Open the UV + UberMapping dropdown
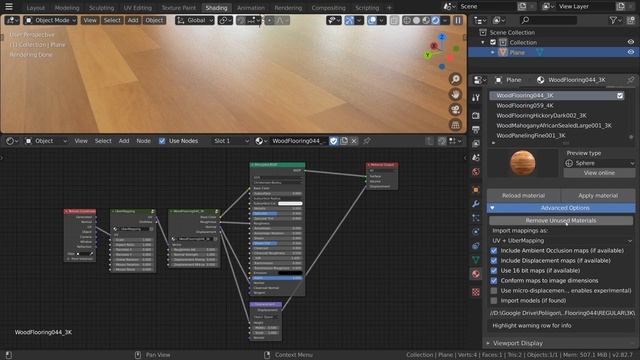The image size is (640, 360). tap(562, 240)
